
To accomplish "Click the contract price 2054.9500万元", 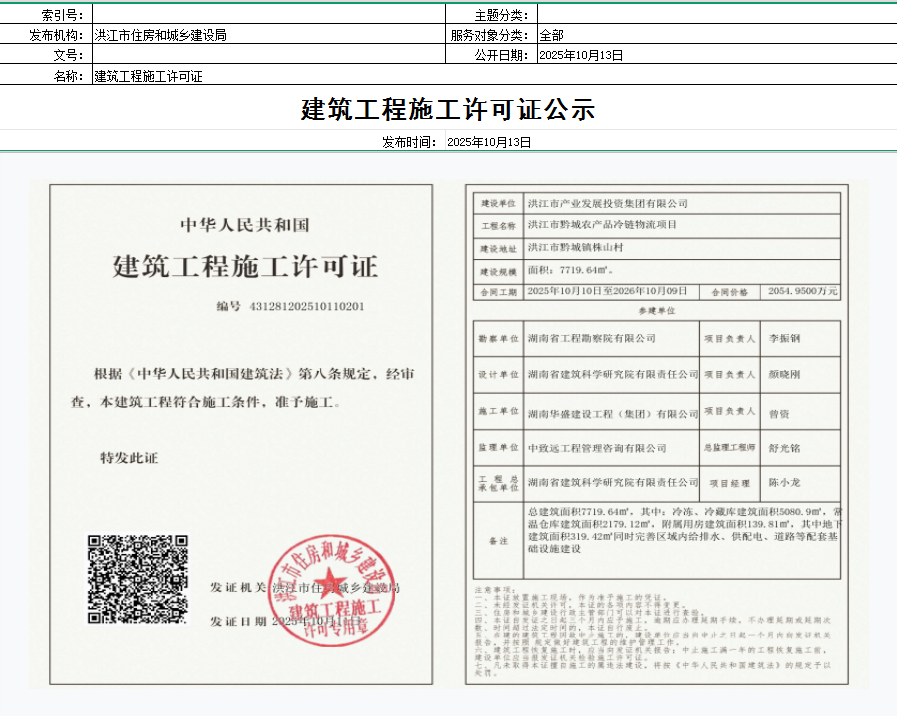I will (802, 291).
